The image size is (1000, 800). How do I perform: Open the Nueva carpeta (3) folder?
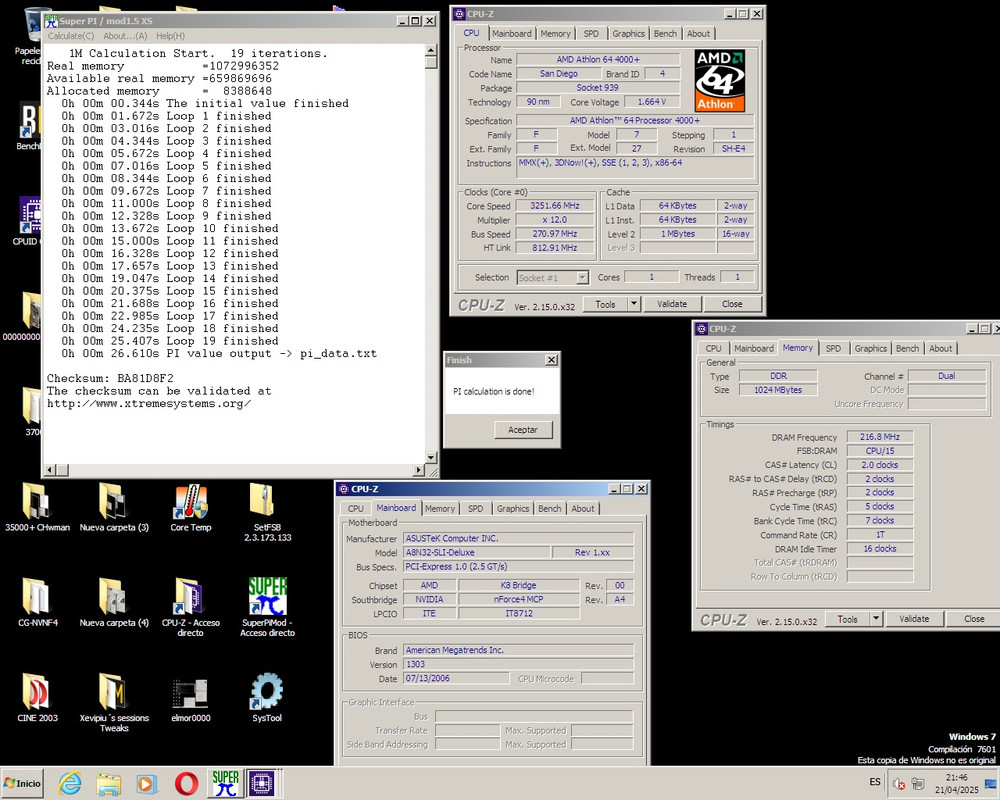pyautogui.click(x=114, y=507)
